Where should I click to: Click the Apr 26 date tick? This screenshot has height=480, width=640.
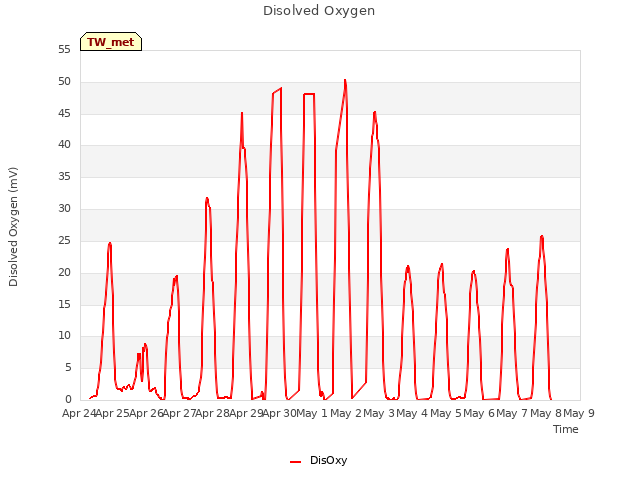click(x=146, y=413)
